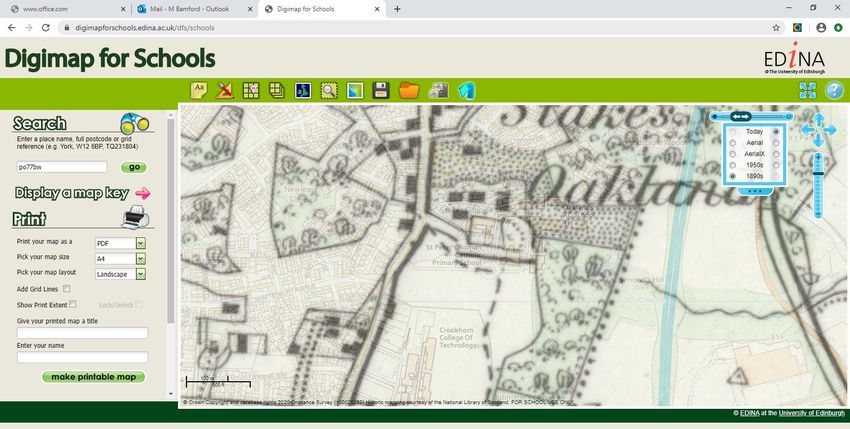Close the Digimap for Schools tab
Viewport: 850px width, 429px height.
[377, 9]
